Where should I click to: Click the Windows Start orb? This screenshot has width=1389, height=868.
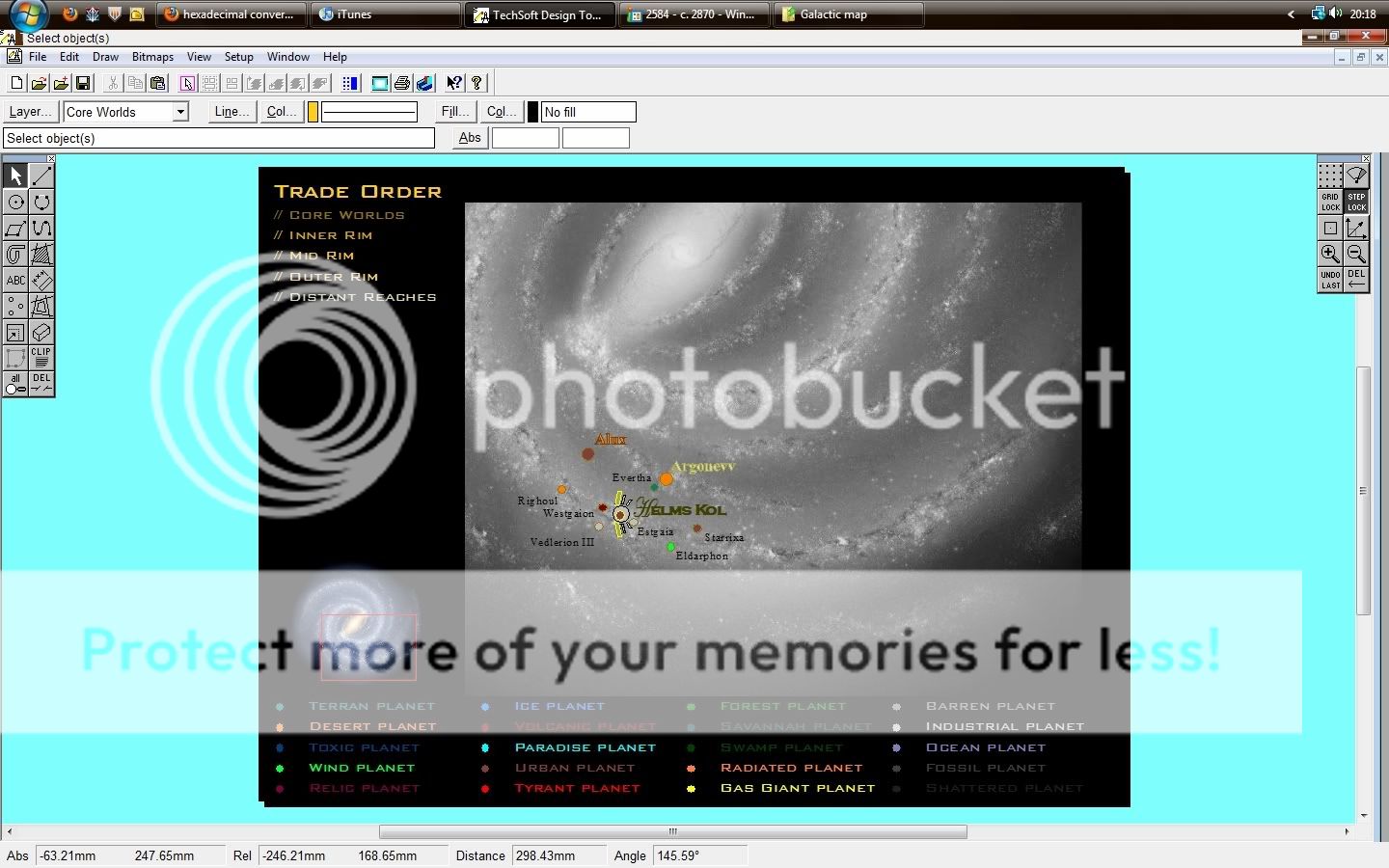(27, 14)
